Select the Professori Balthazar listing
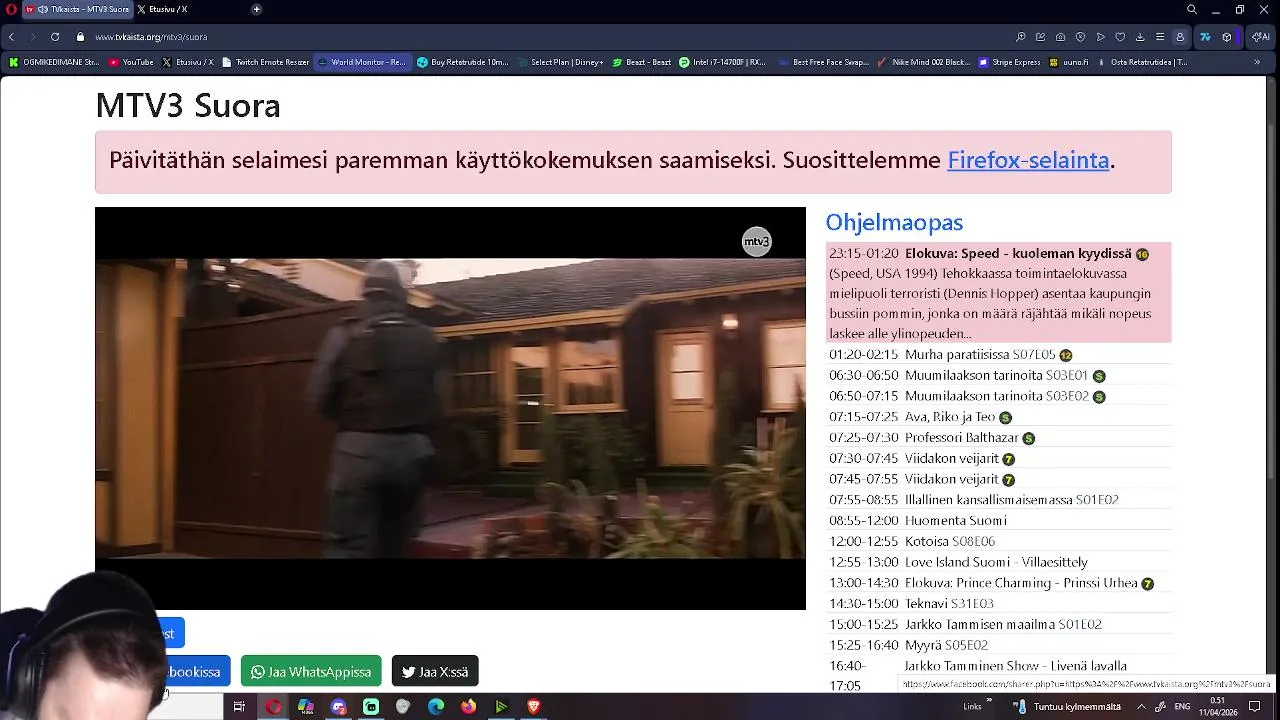Screen dimensions: 1280x720 pyautogui.click(x=998, y=438)
